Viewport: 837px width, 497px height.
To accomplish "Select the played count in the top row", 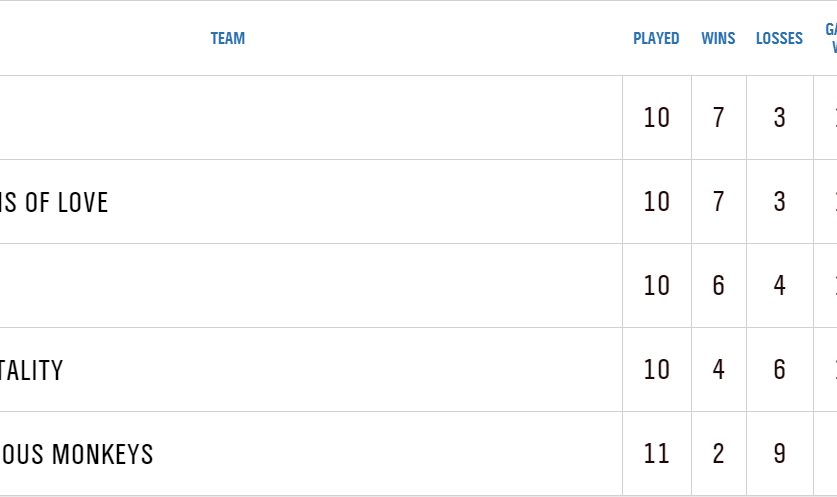I will 657,118.
